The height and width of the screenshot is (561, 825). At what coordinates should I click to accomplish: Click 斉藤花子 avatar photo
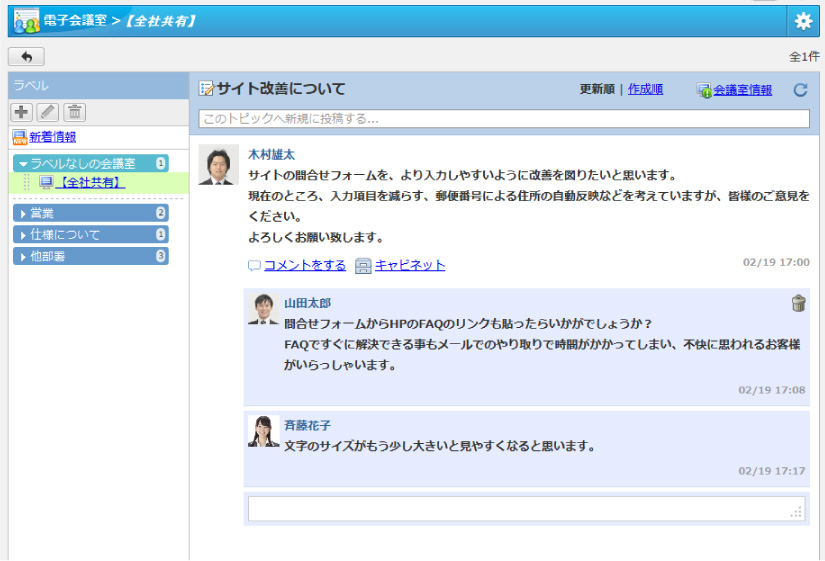coord(264,431)
